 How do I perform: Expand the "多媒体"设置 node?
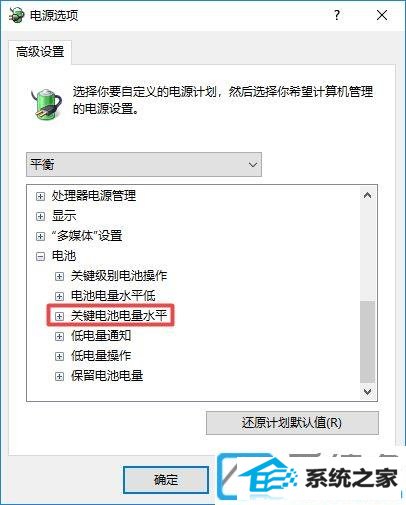(x=40, y=236)
